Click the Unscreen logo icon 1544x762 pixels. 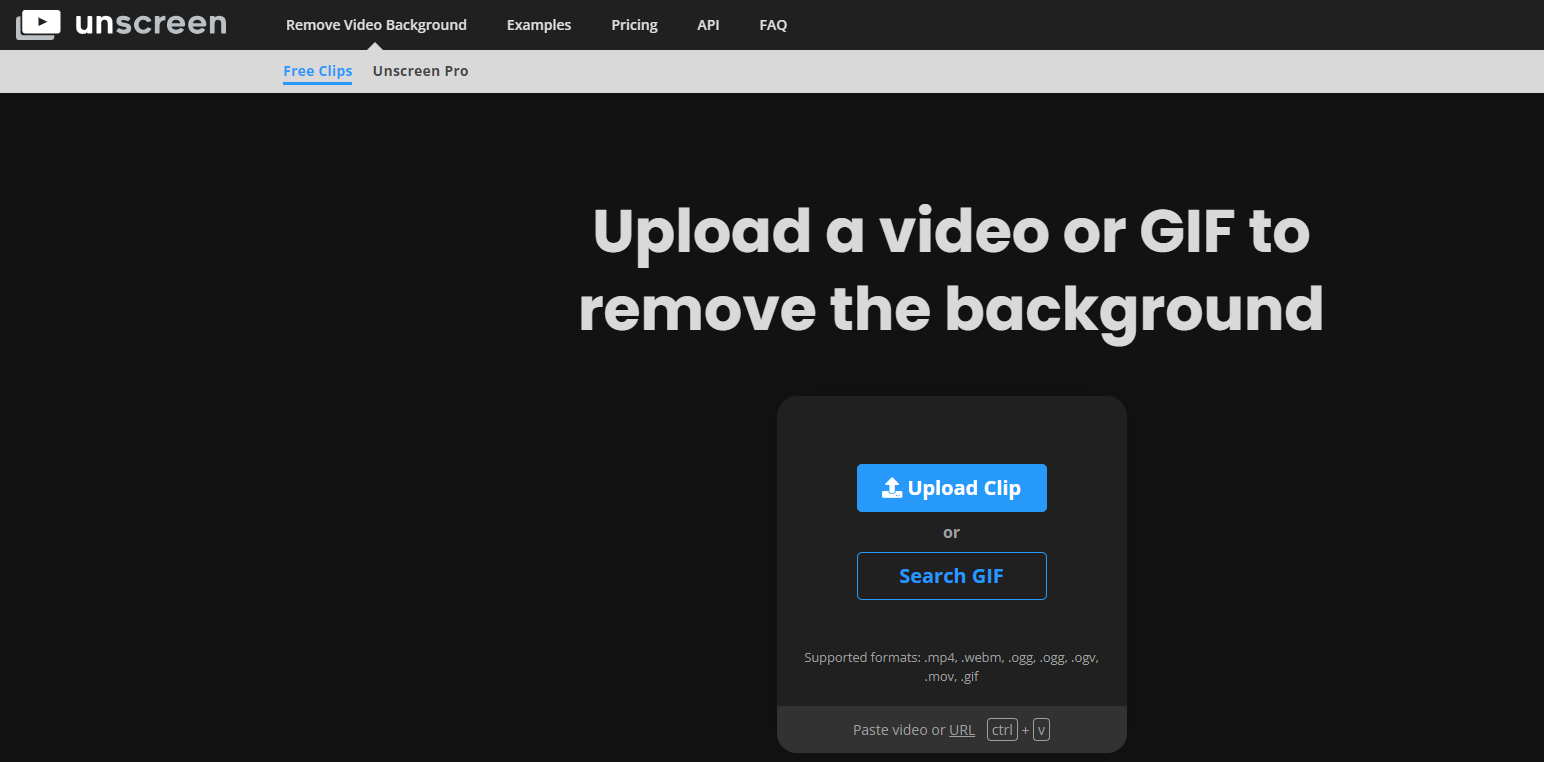tap(38, 25)
